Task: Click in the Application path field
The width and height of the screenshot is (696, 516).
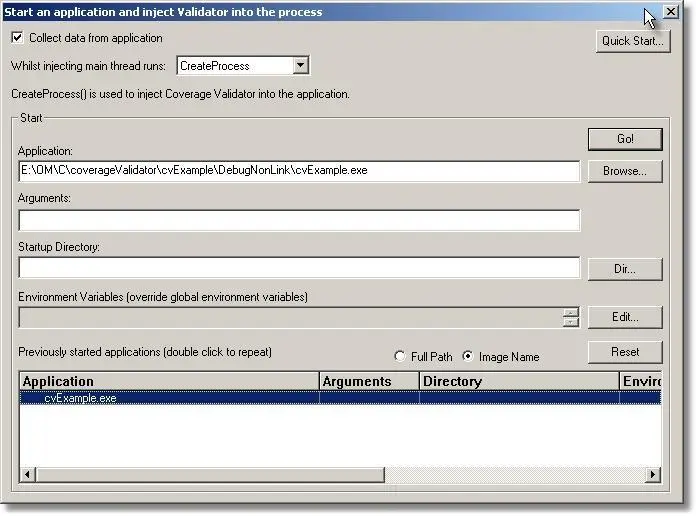Action: coord(299,171)
